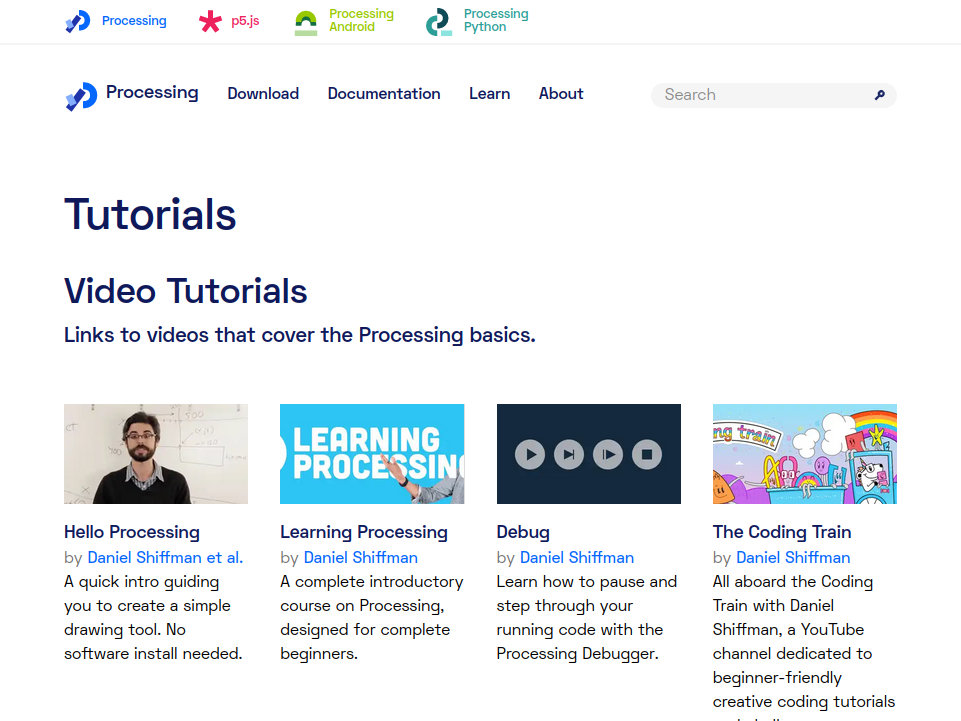The image size is (961, 721).
Task: Open the Debug tutorial thumbnail
Action: [588, 453]
